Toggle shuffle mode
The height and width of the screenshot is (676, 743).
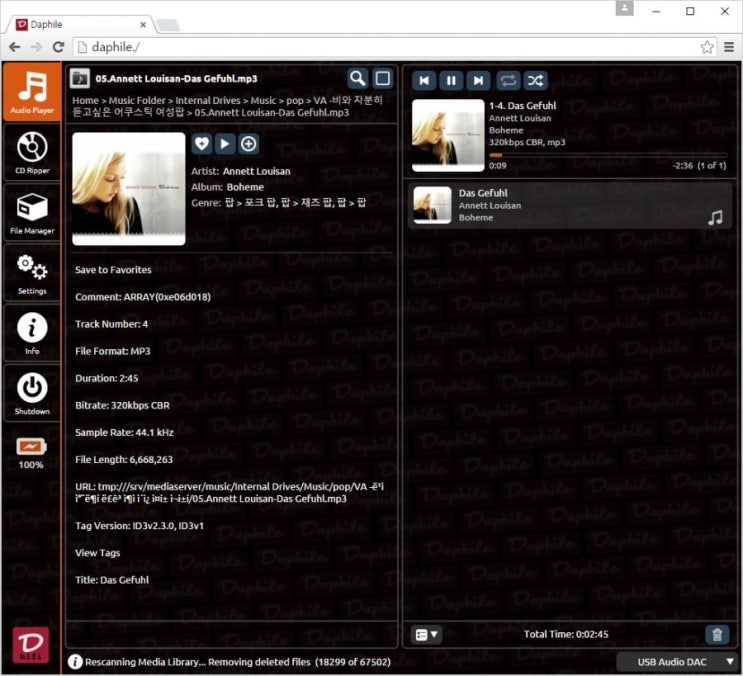pyautogui.click(x=536, y=80)
